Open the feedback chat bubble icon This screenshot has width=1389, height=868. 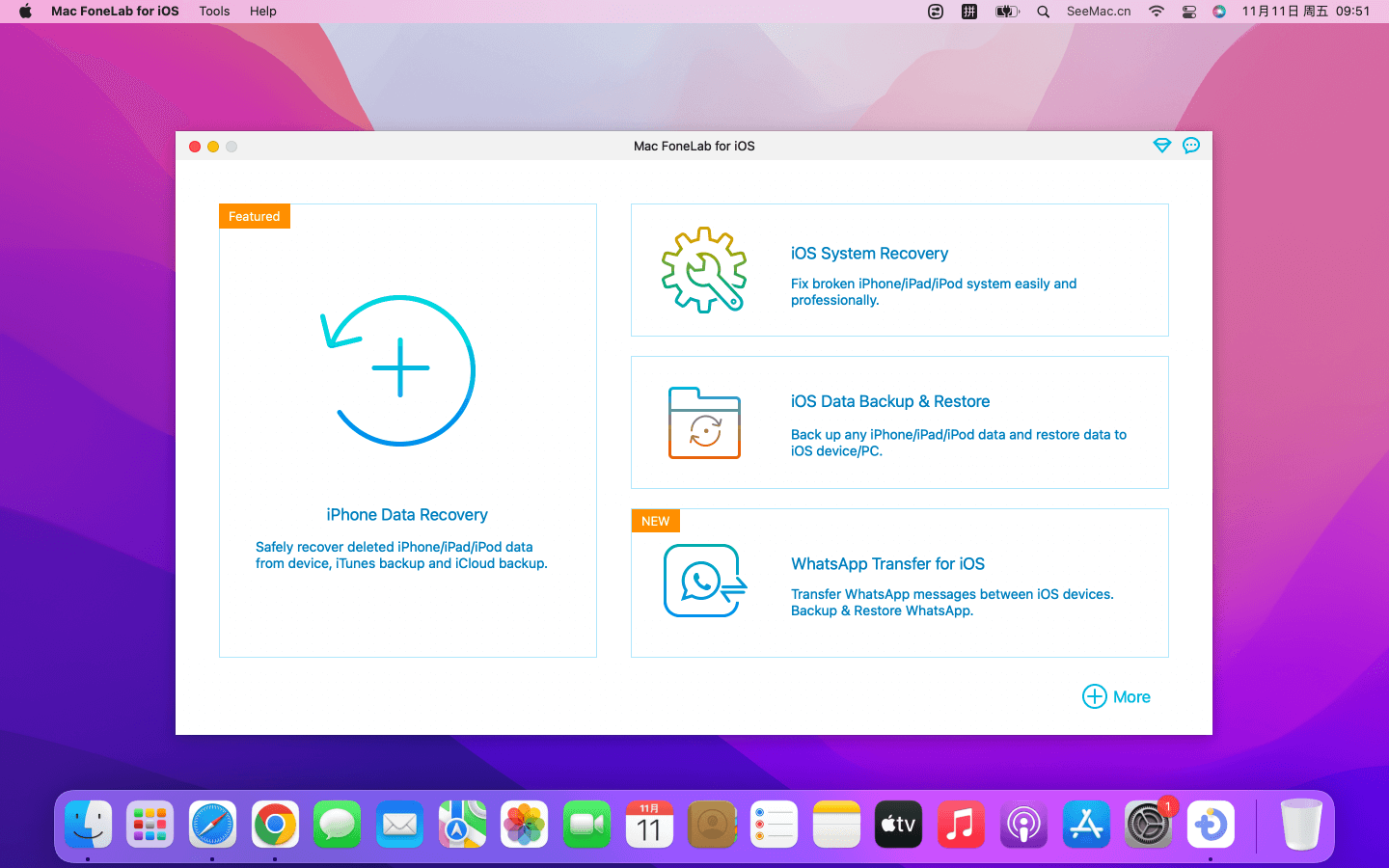coord(1191,146)
